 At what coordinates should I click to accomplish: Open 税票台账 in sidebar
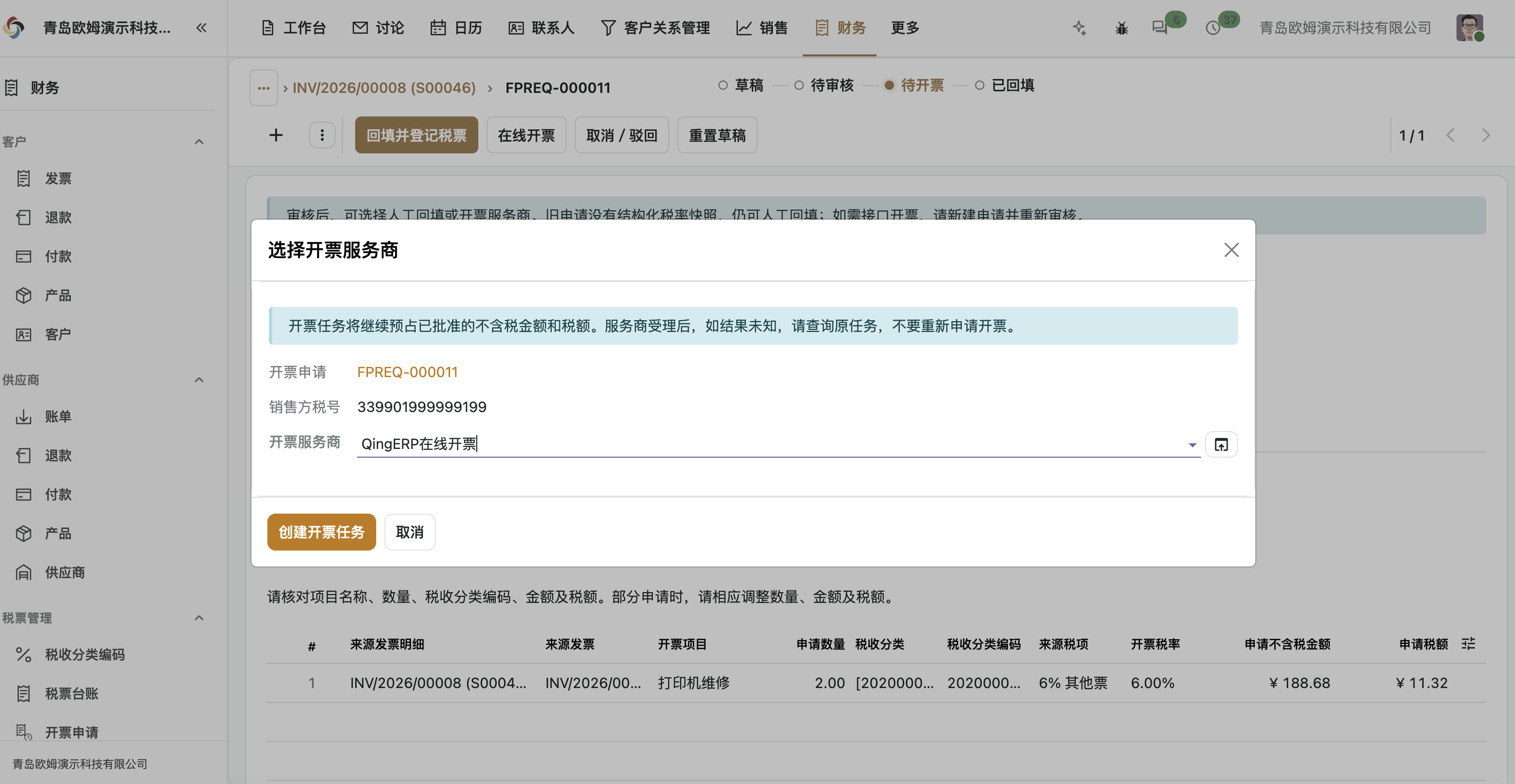tap(72, 693)
